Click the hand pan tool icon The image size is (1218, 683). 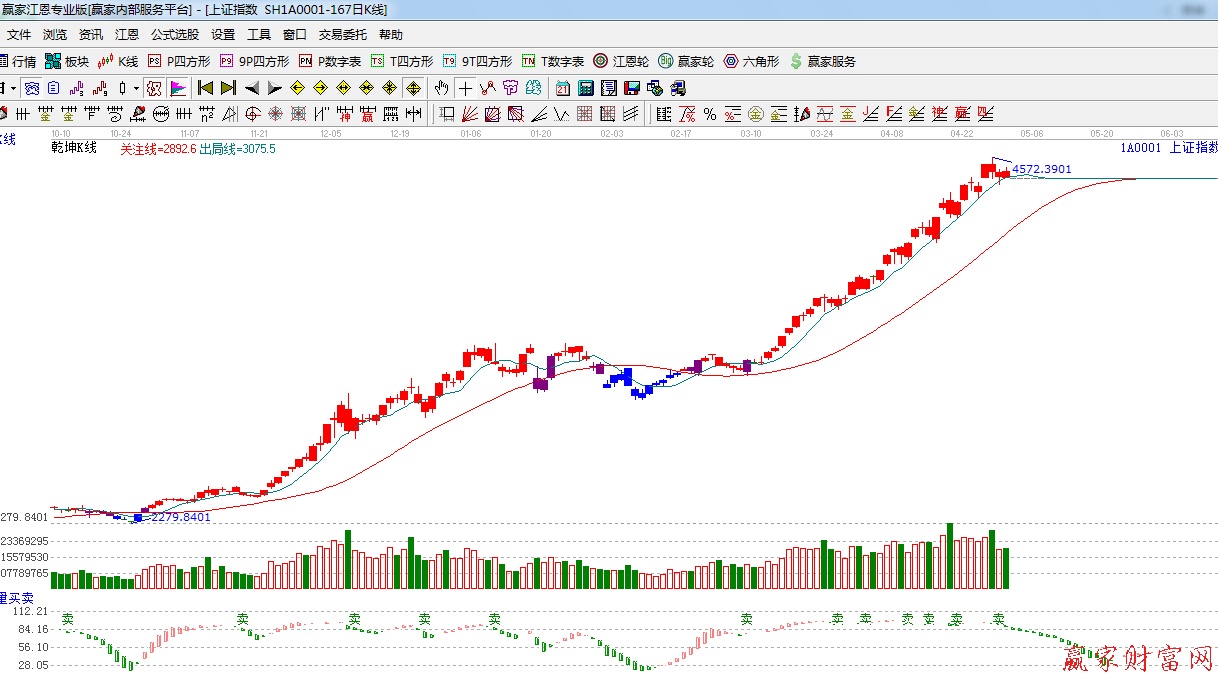[x=441, y=88]
